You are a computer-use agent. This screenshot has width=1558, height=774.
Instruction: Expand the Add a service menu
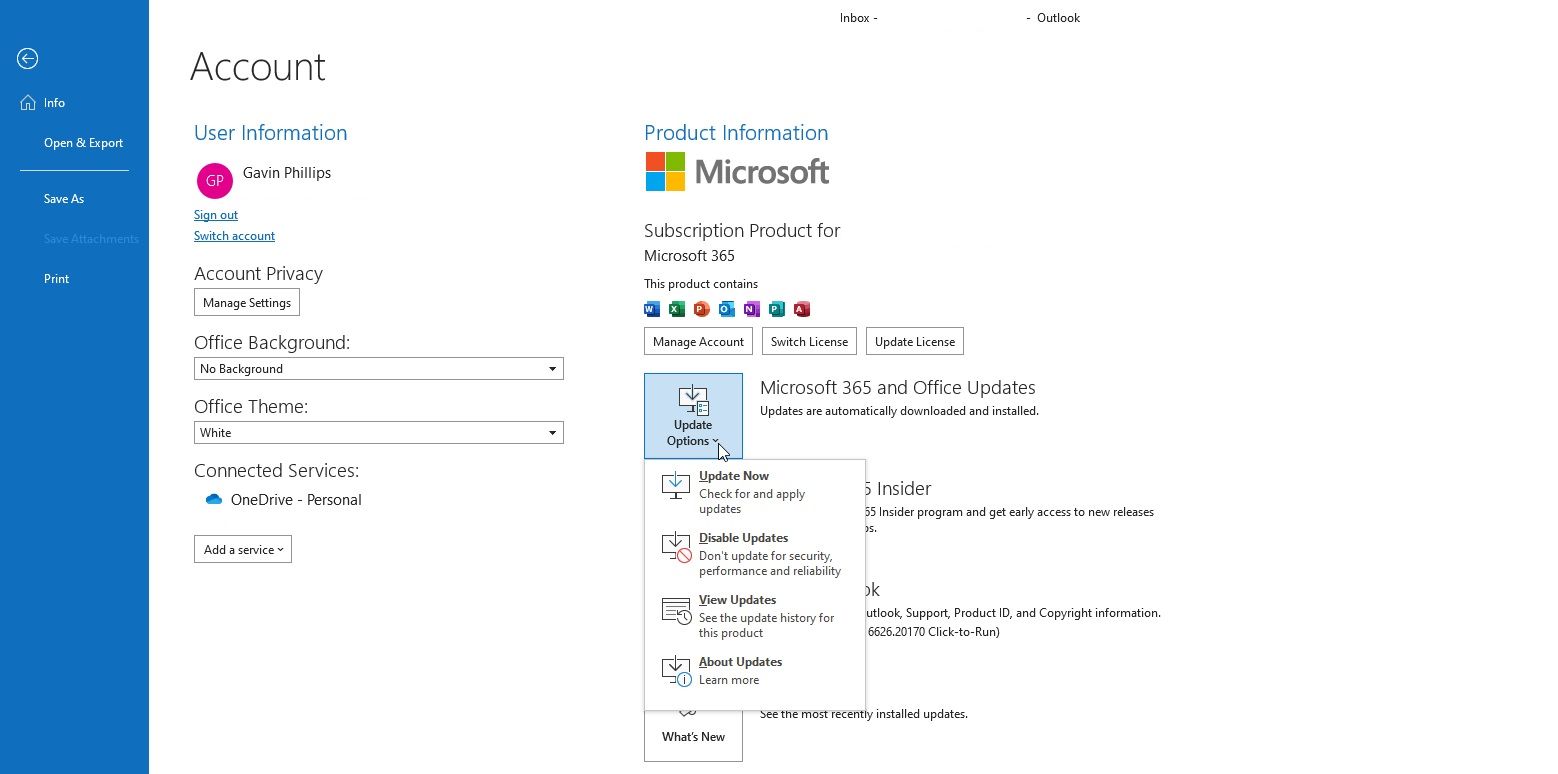(242, 549)
